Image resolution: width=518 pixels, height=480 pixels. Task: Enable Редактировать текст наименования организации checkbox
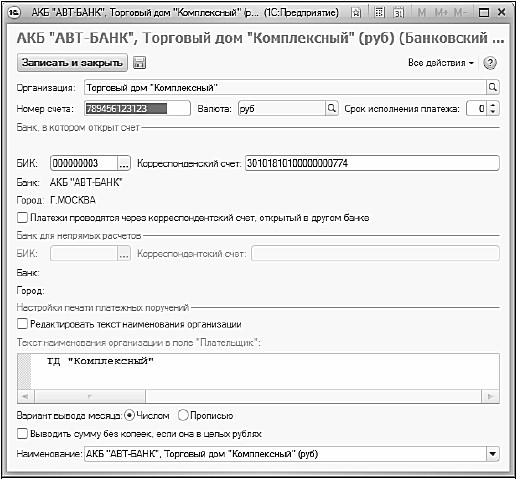click(x=22, y=324)
